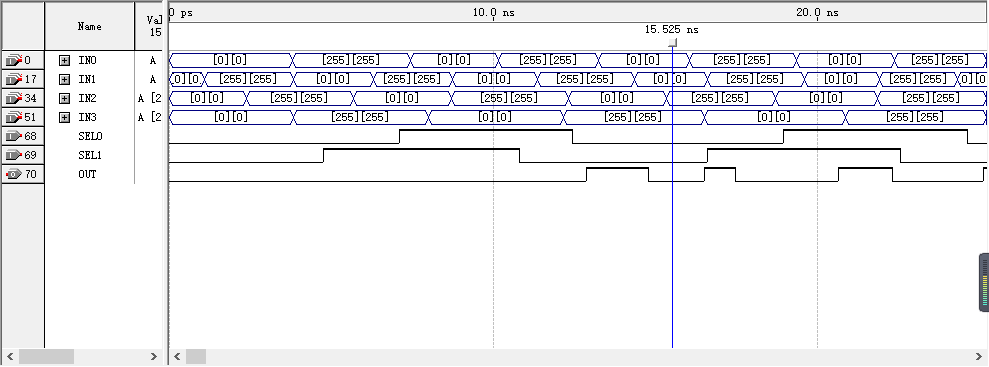Expand the IN3 bus group
Viewport: 989px width, 367px height.
pyautogui.click(x=64, y=117)
